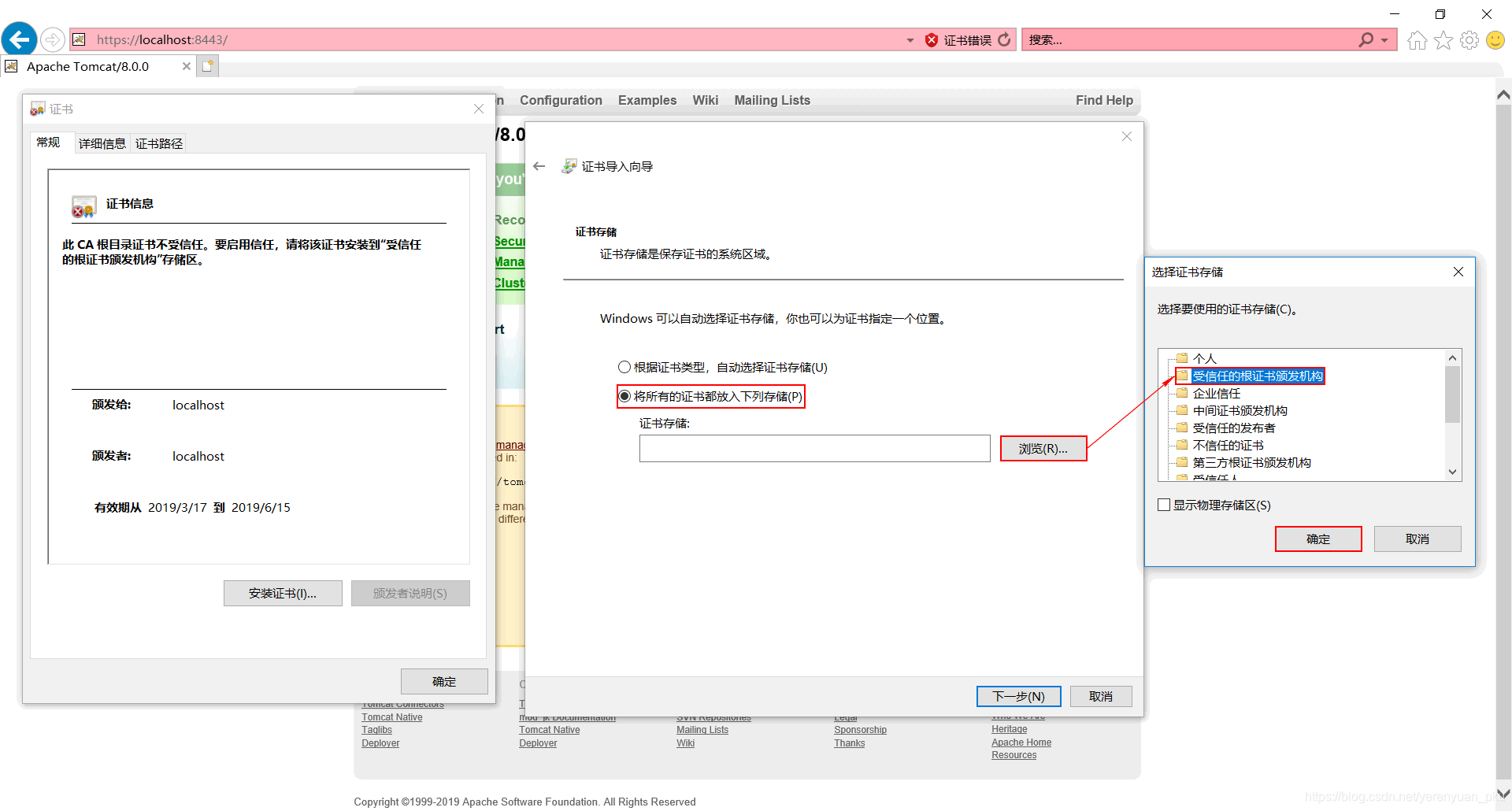This screenshot has height=811, width=1512.
Task: Open the Heritage link in page footer
Action: tap(1009, 729)
